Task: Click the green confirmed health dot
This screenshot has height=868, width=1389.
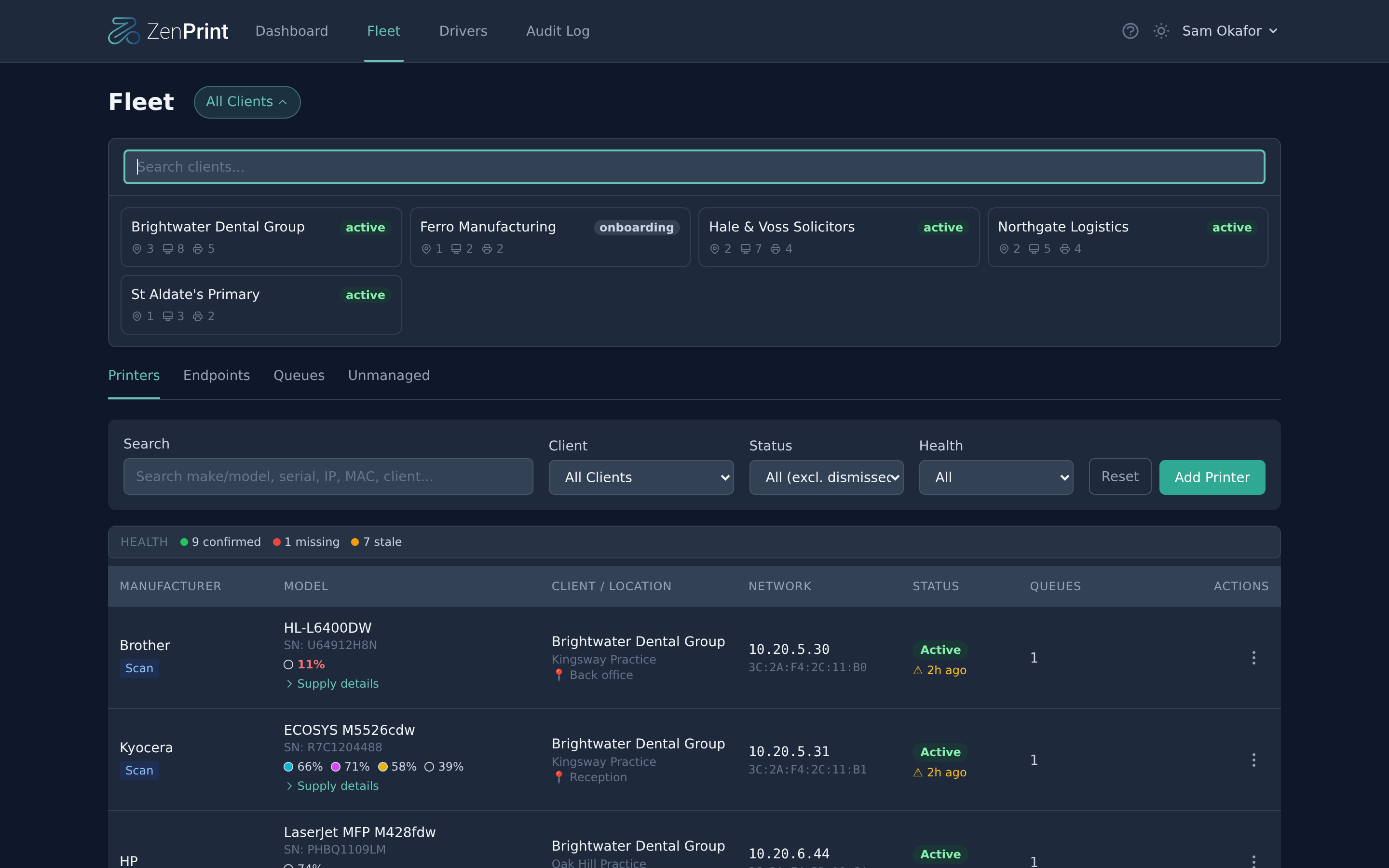Action: pos(184,542)
